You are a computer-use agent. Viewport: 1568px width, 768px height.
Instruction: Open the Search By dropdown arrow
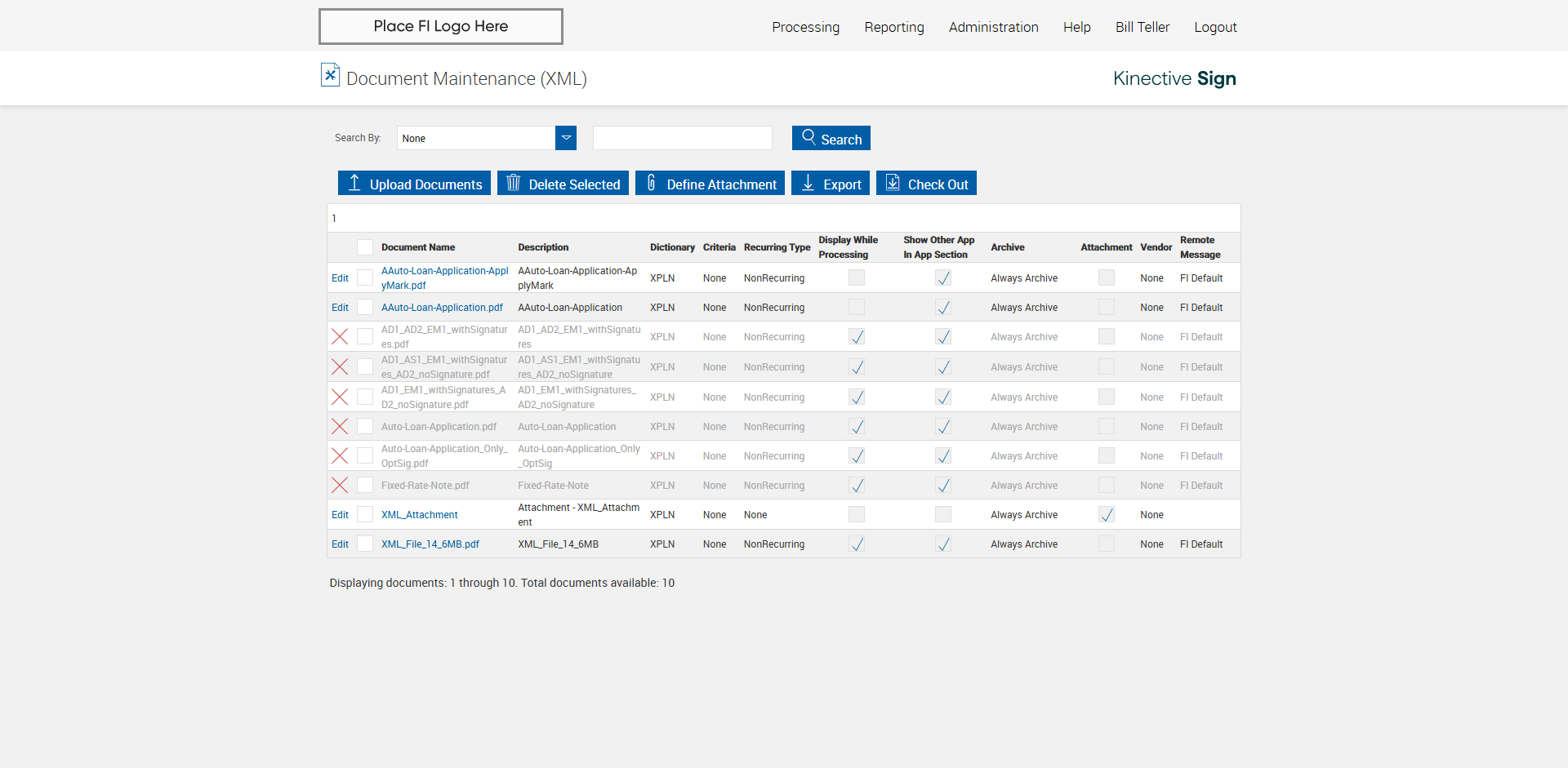[x=566, y=138]
